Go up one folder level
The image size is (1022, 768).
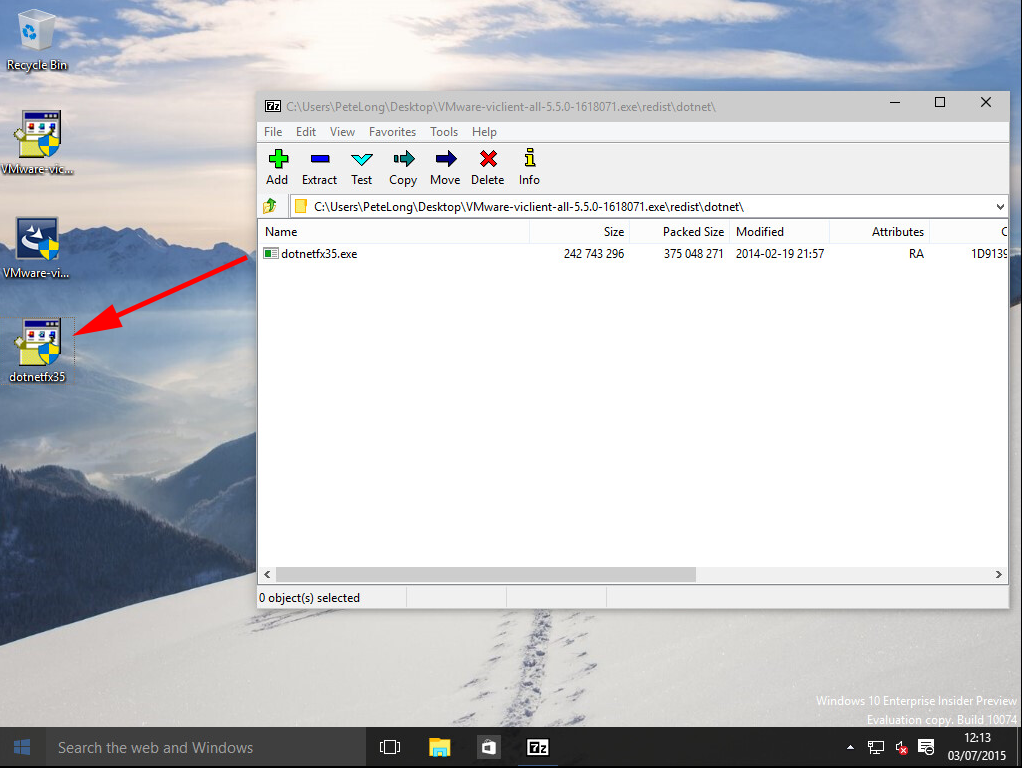coord(270,207)
